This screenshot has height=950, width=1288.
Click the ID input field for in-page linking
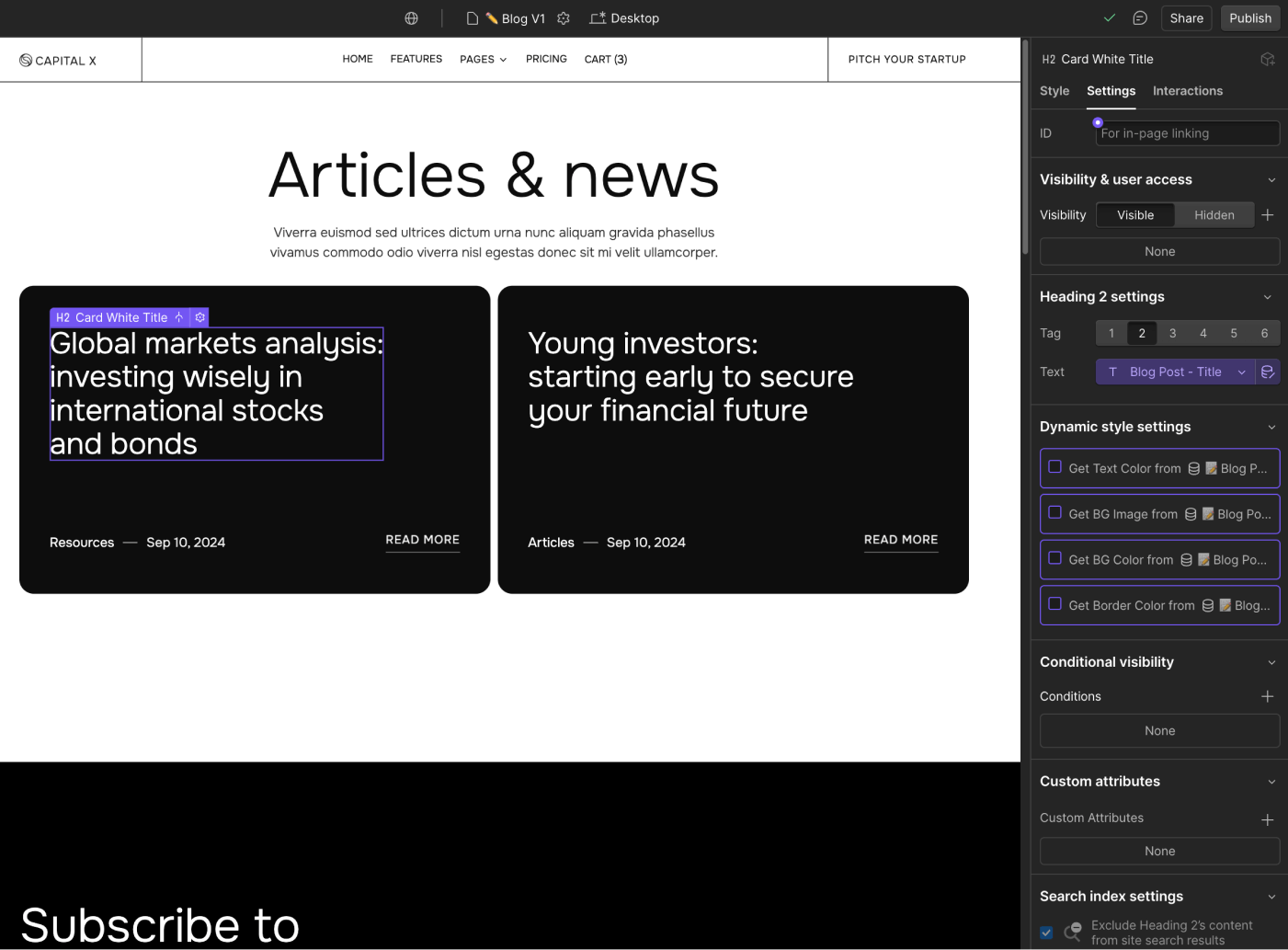coord(1187,132)
